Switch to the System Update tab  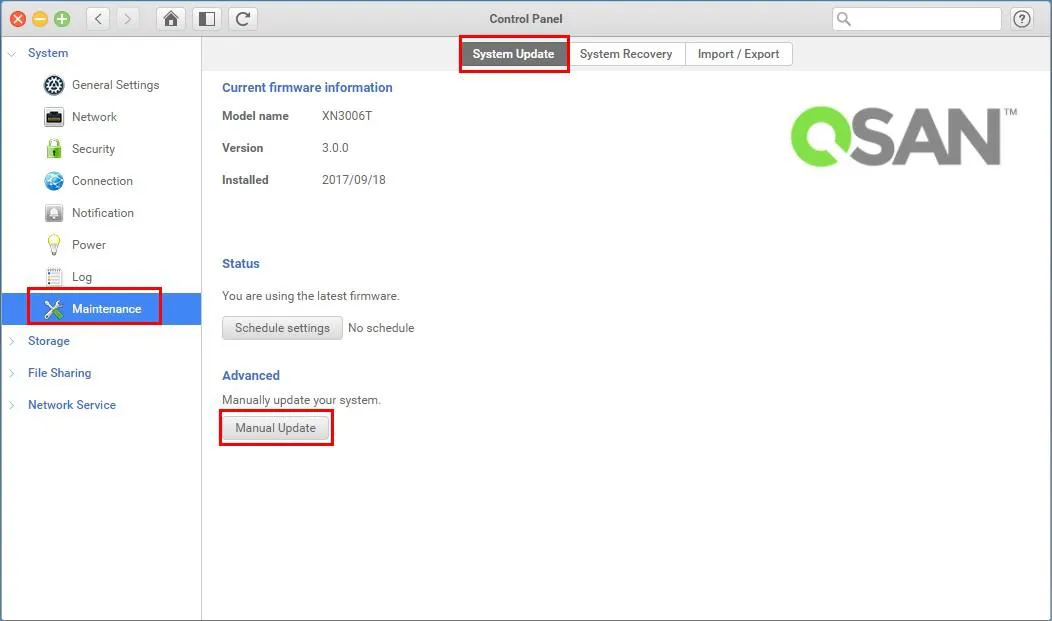point(513,54)
